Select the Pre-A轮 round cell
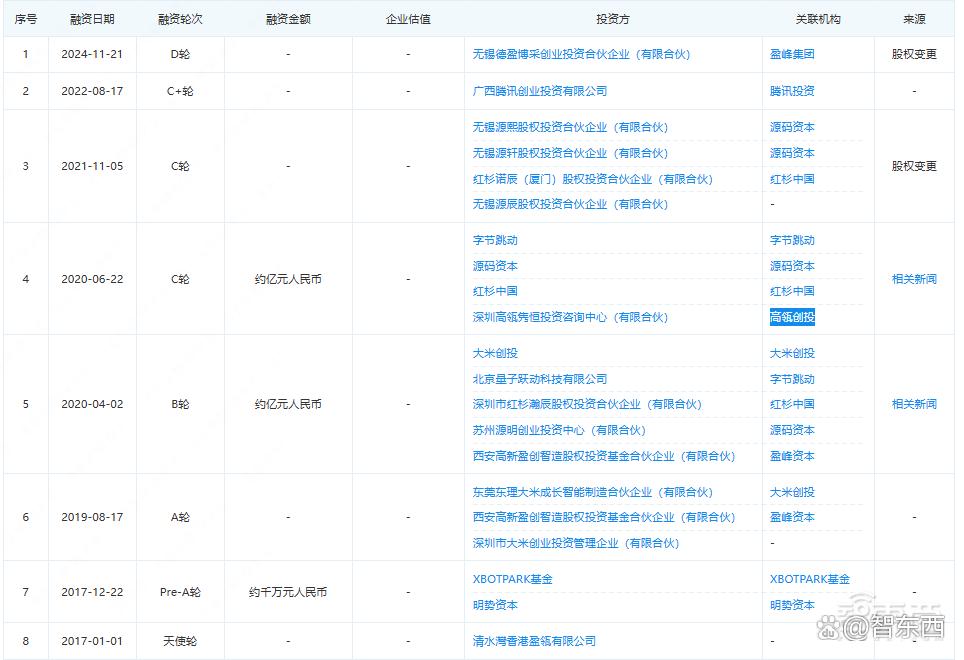The image size is (964, 660). coord(180,592)
